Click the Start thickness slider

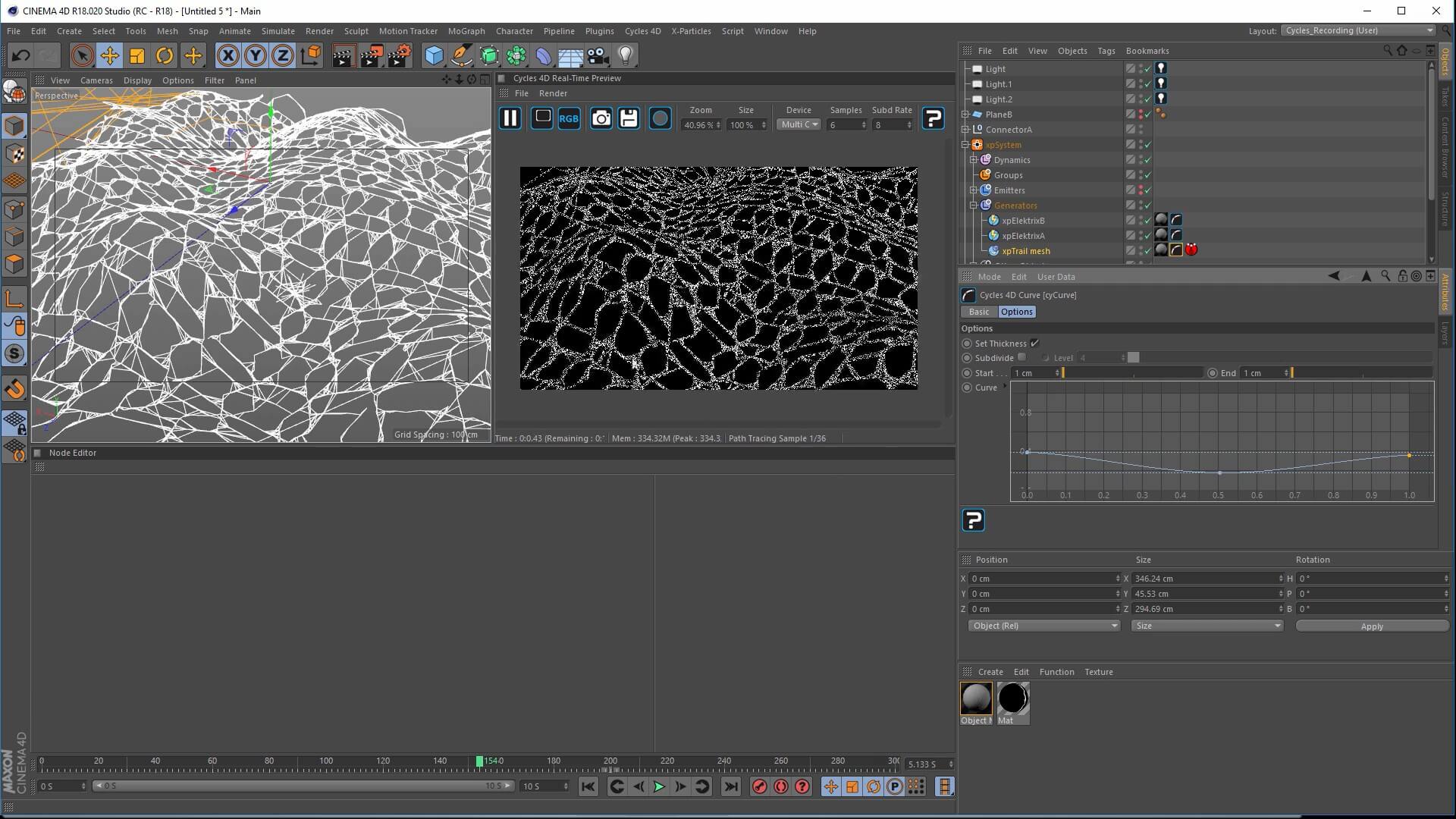coord(1133,373)
